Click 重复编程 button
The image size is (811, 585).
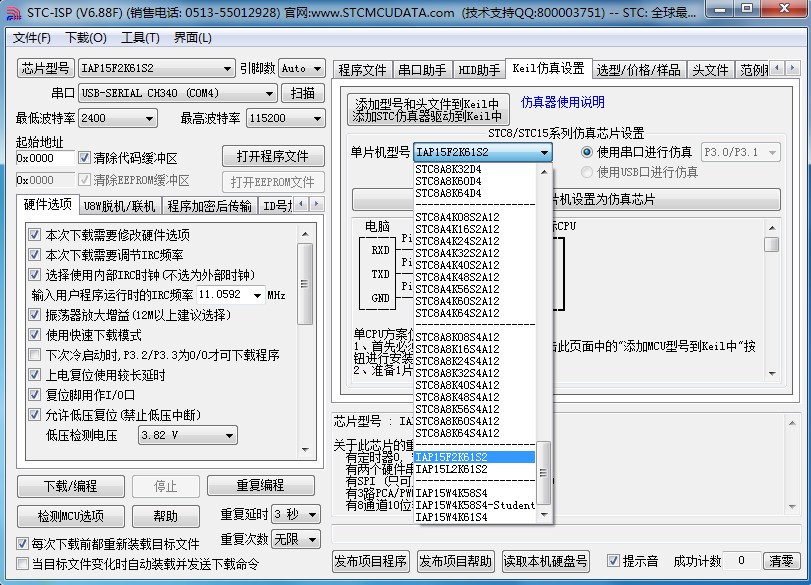click(x=261, y=485)
